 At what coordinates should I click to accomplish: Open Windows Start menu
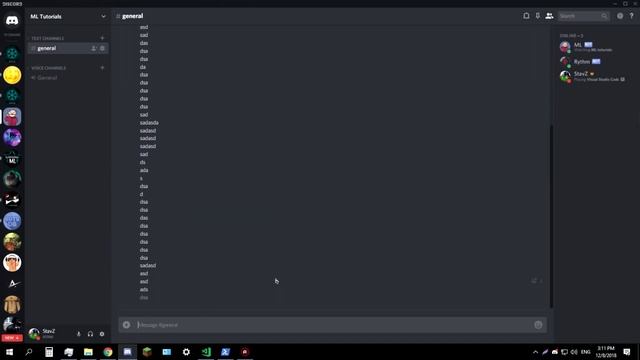pyautogui.click(x=9, y=352)
